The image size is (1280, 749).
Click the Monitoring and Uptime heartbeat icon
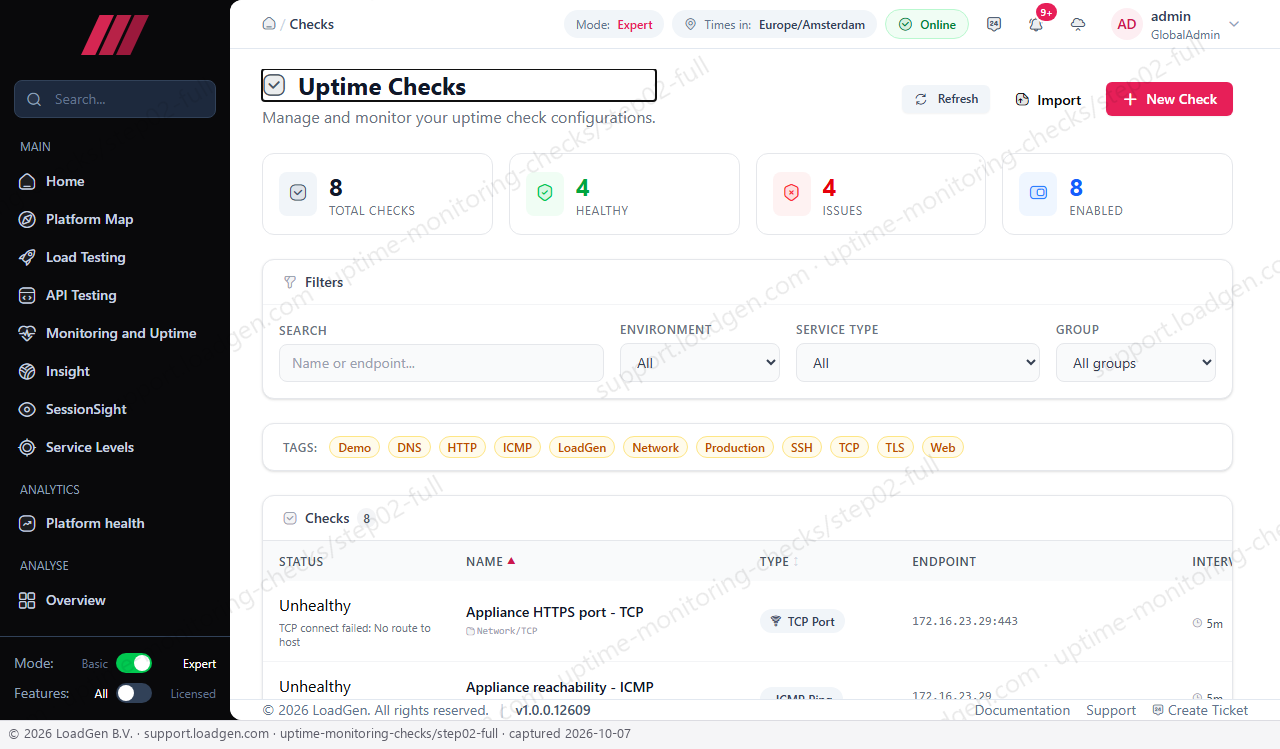click(27, 333)
